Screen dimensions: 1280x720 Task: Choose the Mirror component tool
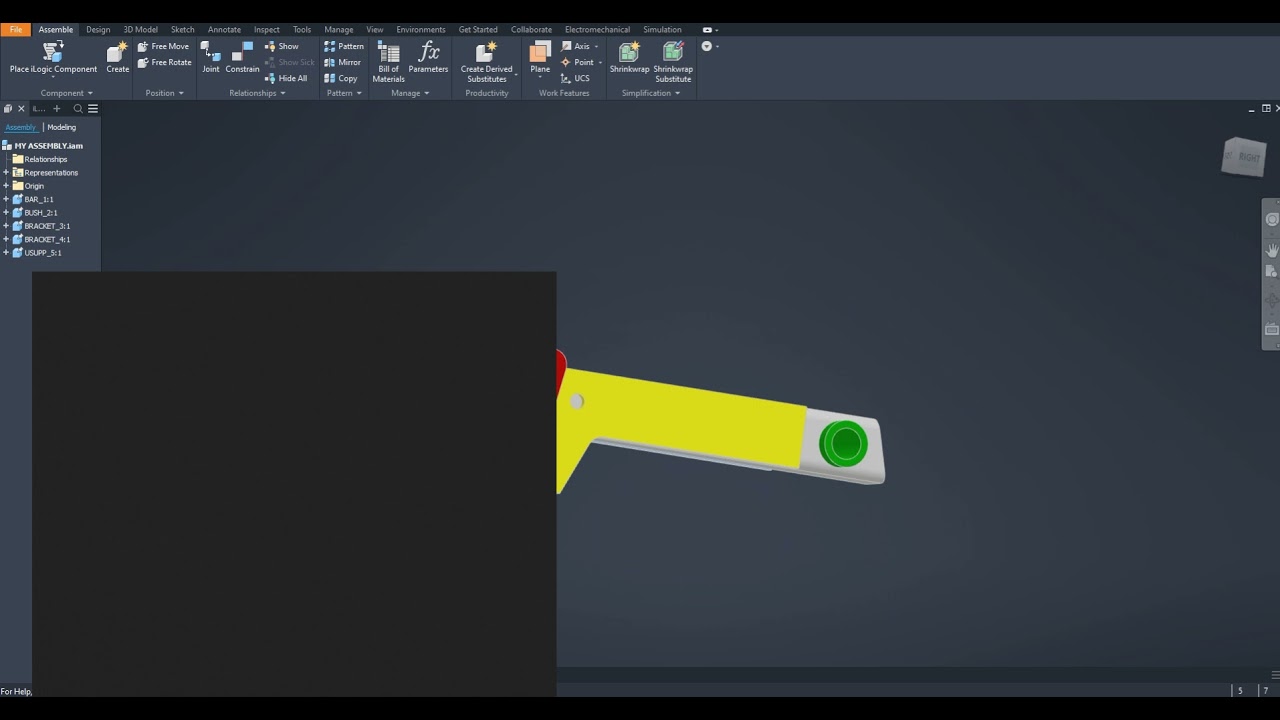click(x=342, y=62)
